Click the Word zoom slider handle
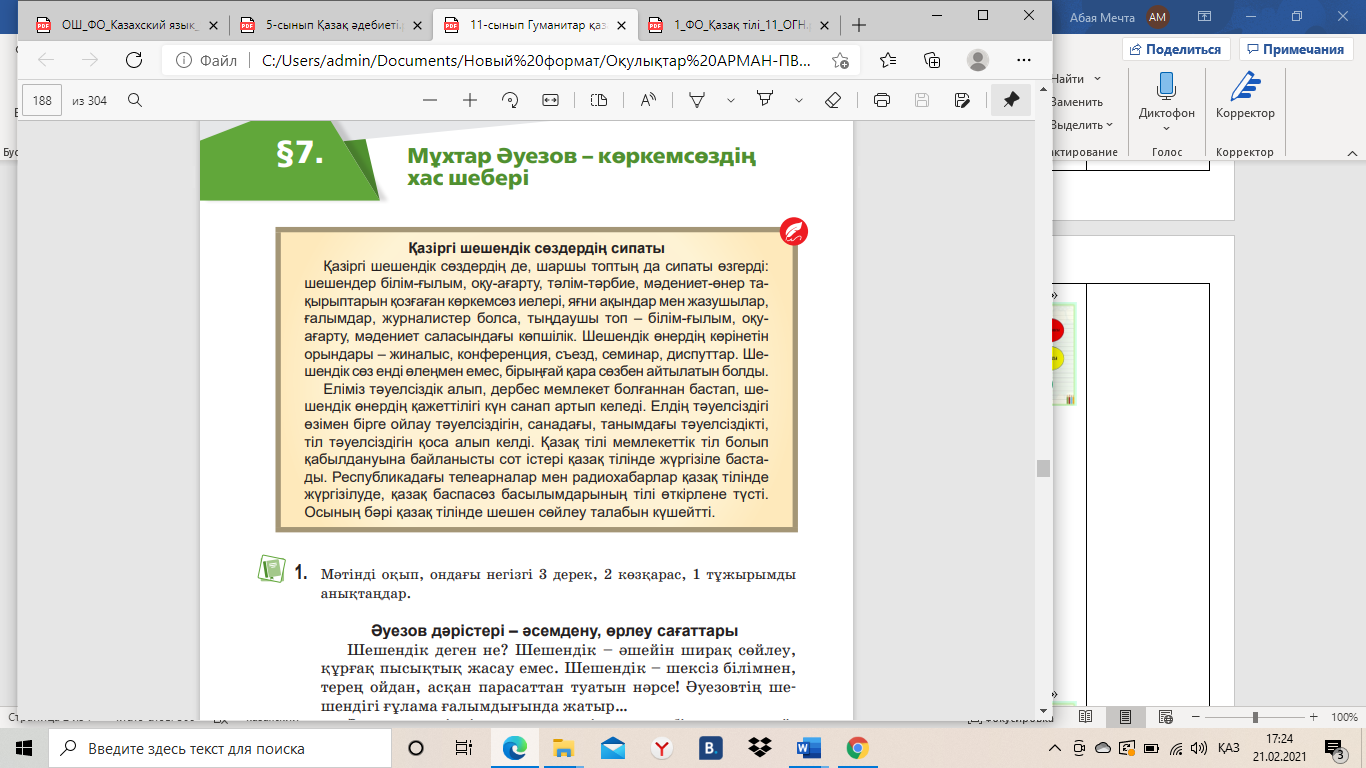The width and height of the screenshot is (1366, 768). (1254, 717)
